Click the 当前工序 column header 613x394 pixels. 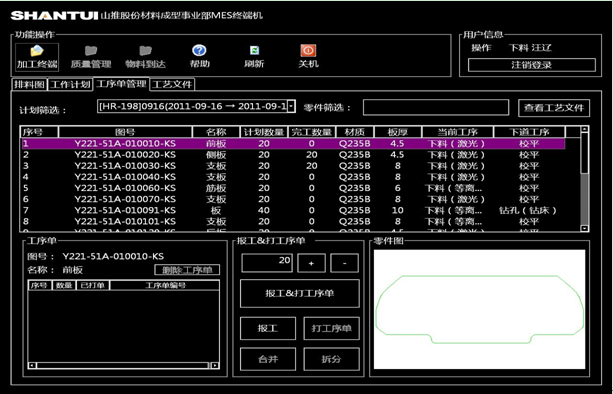pyautogui.click(x=458, y=132)
